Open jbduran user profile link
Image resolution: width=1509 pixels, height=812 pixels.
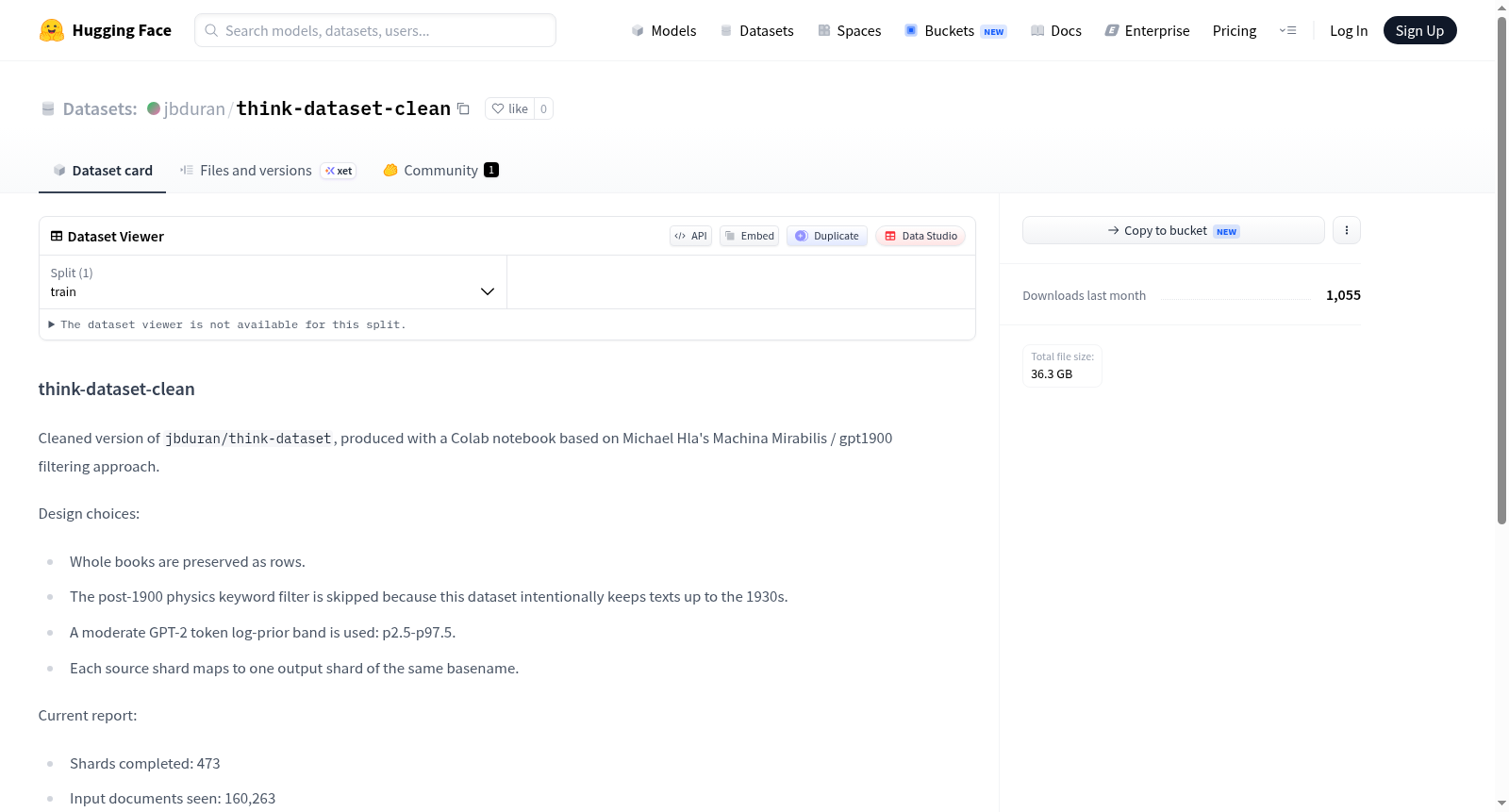click(194, 108)
